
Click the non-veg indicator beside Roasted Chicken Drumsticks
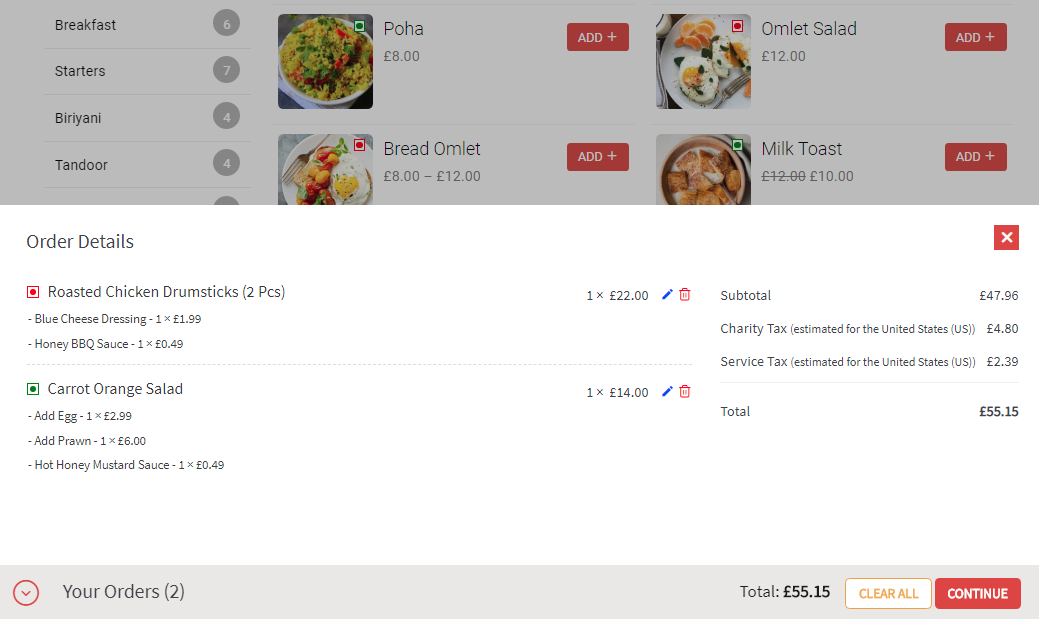(x=33, y=292)
